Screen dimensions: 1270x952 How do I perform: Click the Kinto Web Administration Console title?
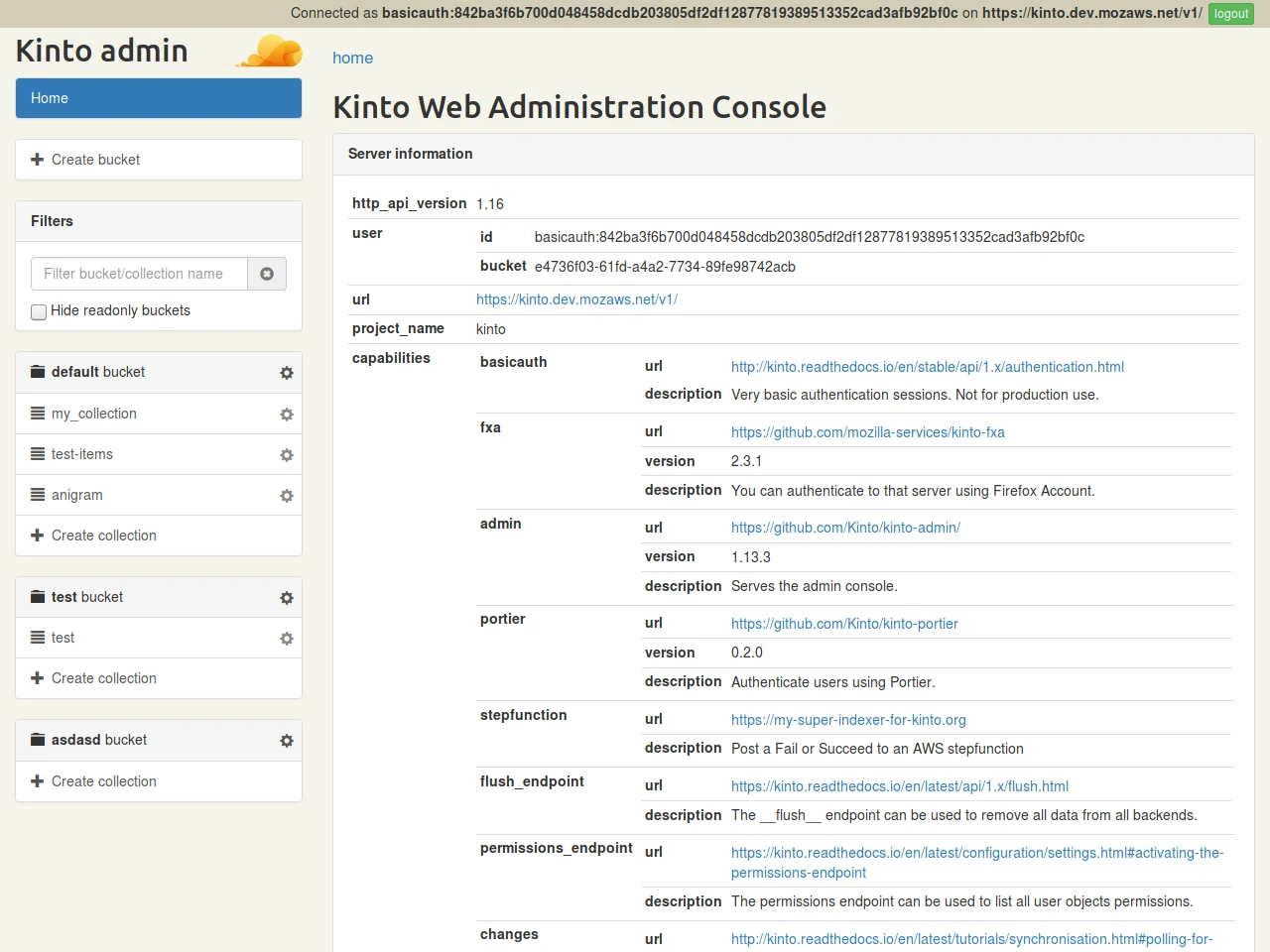(579, 107)
